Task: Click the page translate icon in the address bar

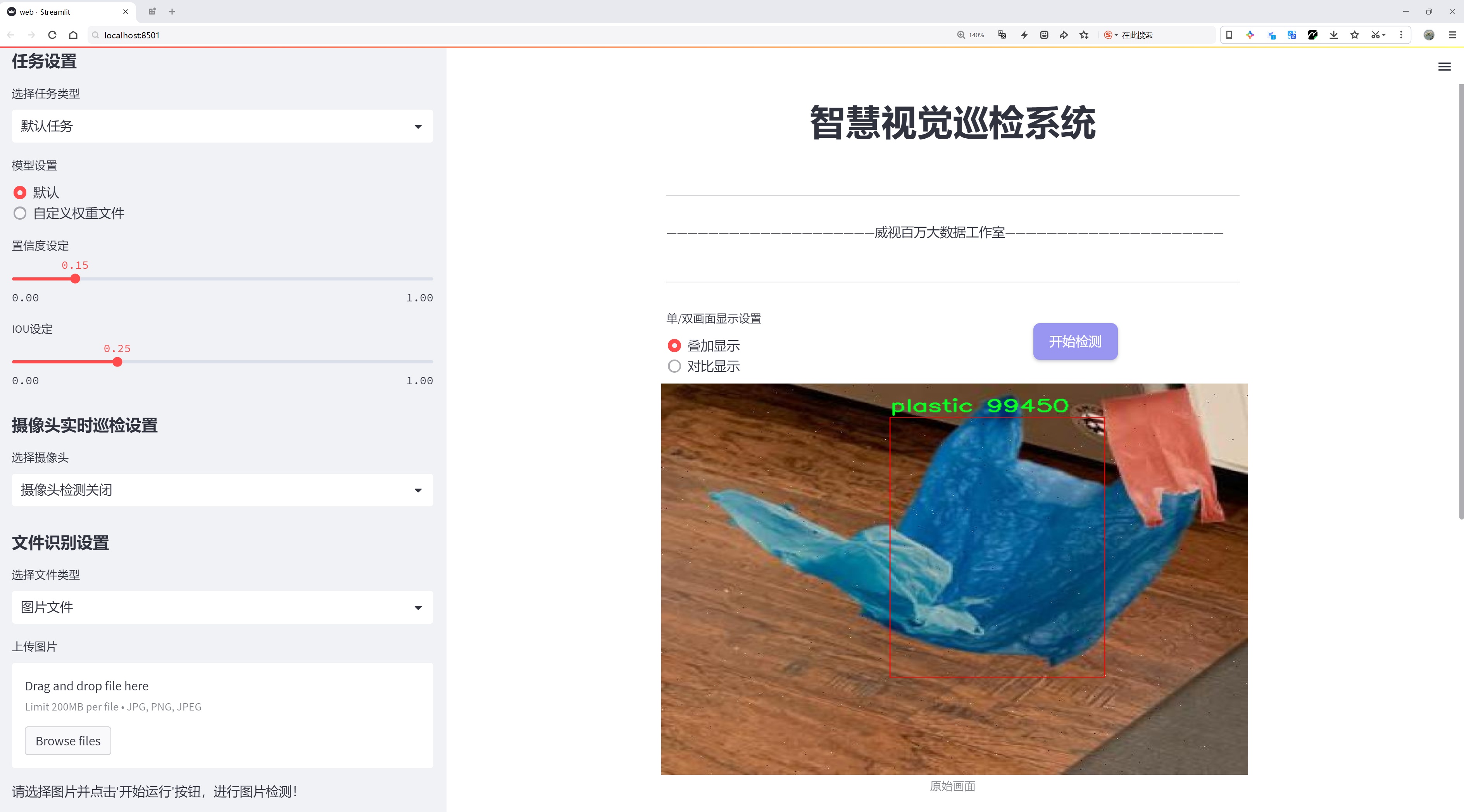Action: [x=1001, y=34]
